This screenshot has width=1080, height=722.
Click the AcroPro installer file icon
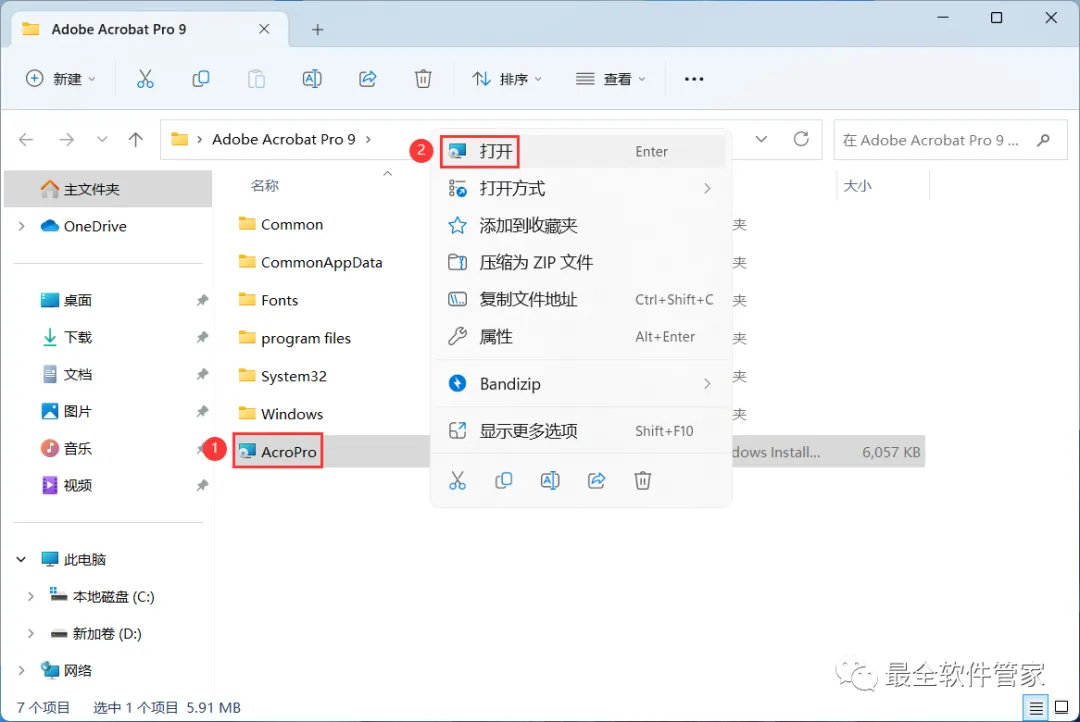247,452
